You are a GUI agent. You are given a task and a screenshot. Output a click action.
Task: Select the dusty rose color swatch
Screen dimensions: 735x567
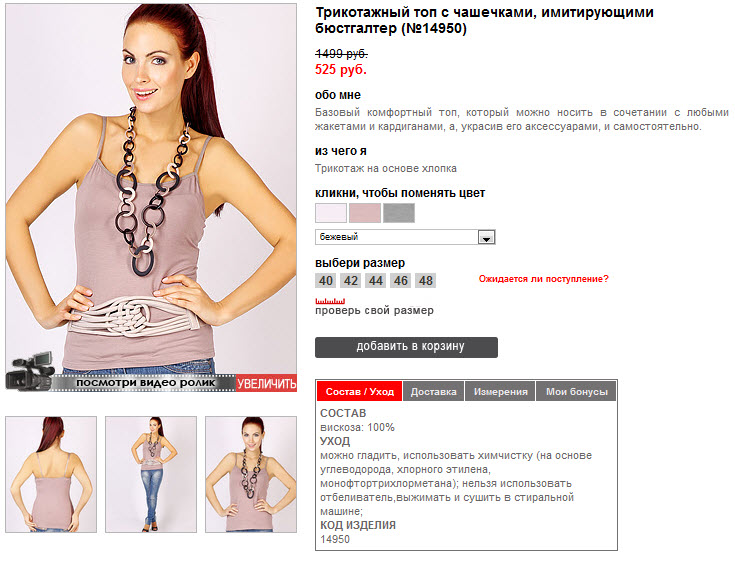365,213
